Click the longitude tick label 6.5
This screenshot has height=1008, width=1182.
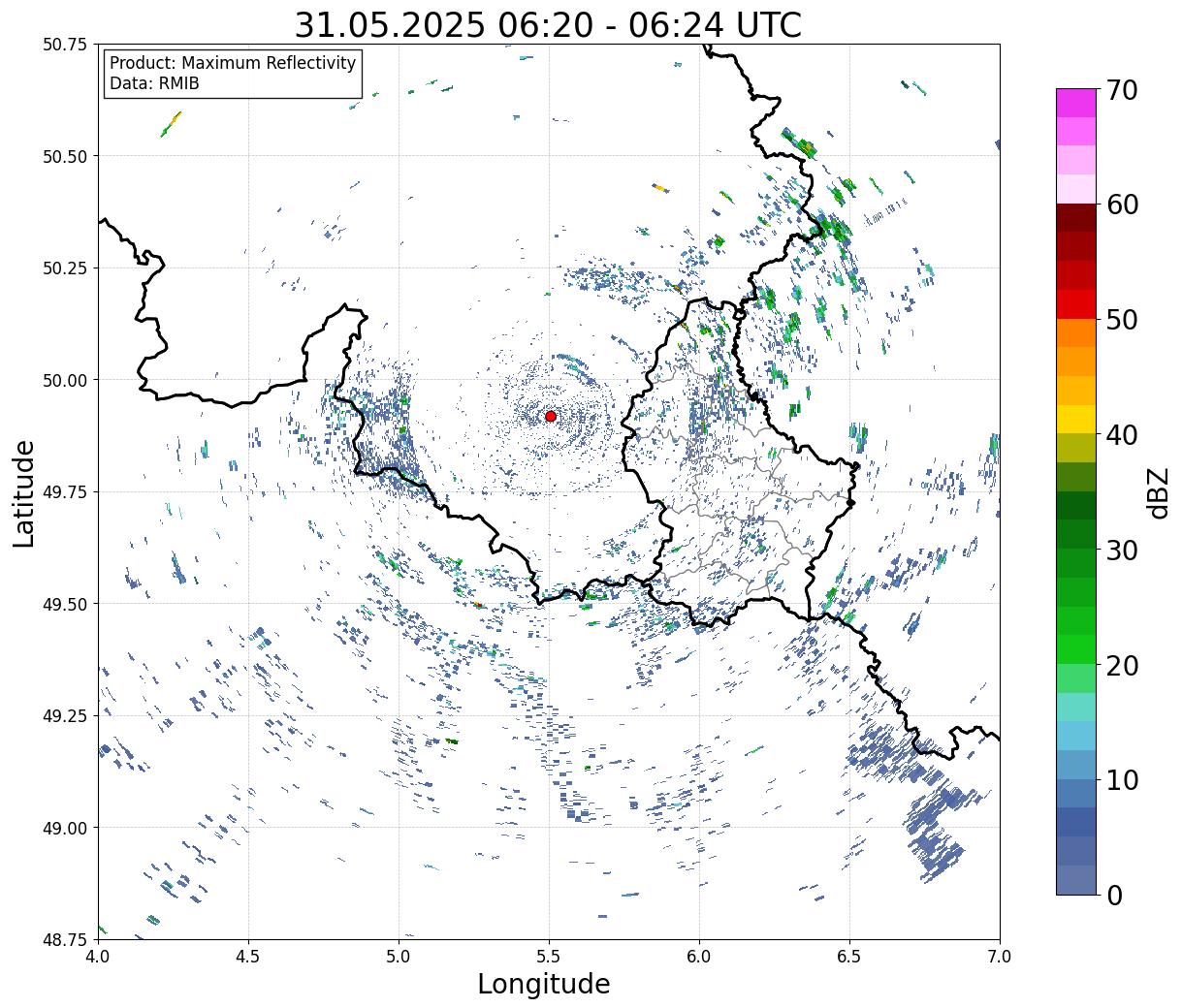point(849,957)
